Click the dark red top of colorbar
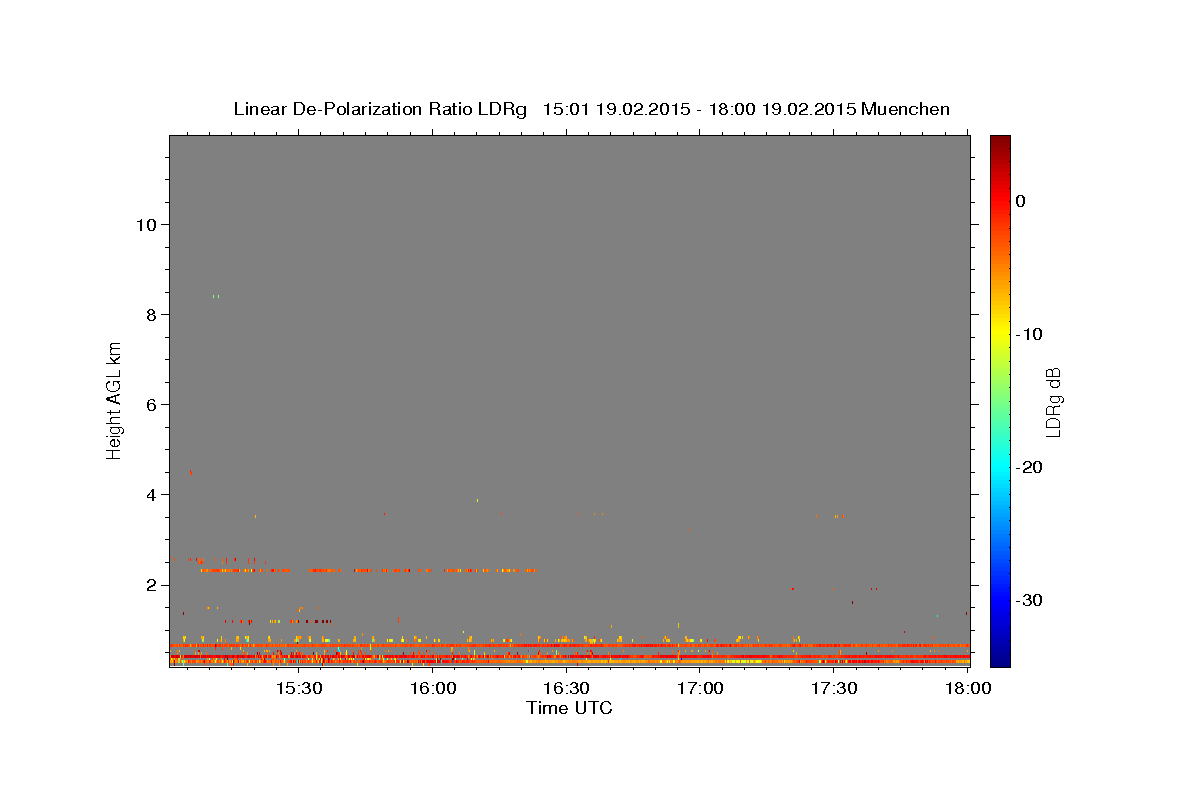Viewport: 1200px width, 800px height. click(1000, 145)
